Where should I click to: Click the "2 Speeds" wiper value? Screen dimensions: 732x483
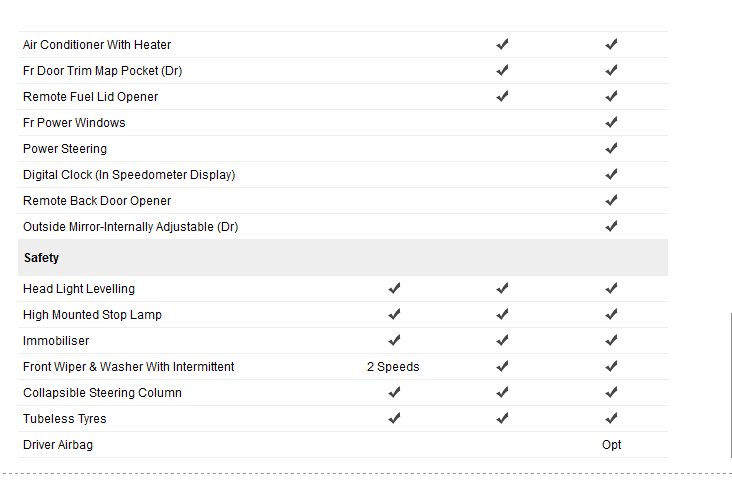(x=393, y=367)
